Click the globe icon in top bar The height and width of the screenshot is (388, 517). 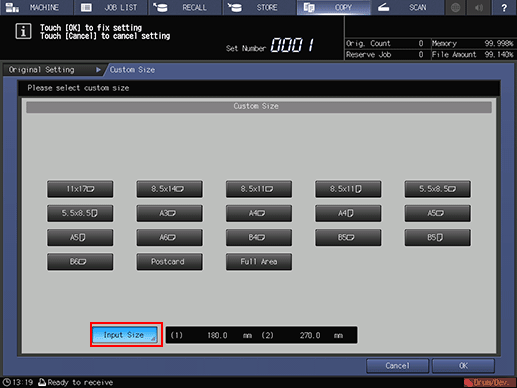[x=456, y=7]
